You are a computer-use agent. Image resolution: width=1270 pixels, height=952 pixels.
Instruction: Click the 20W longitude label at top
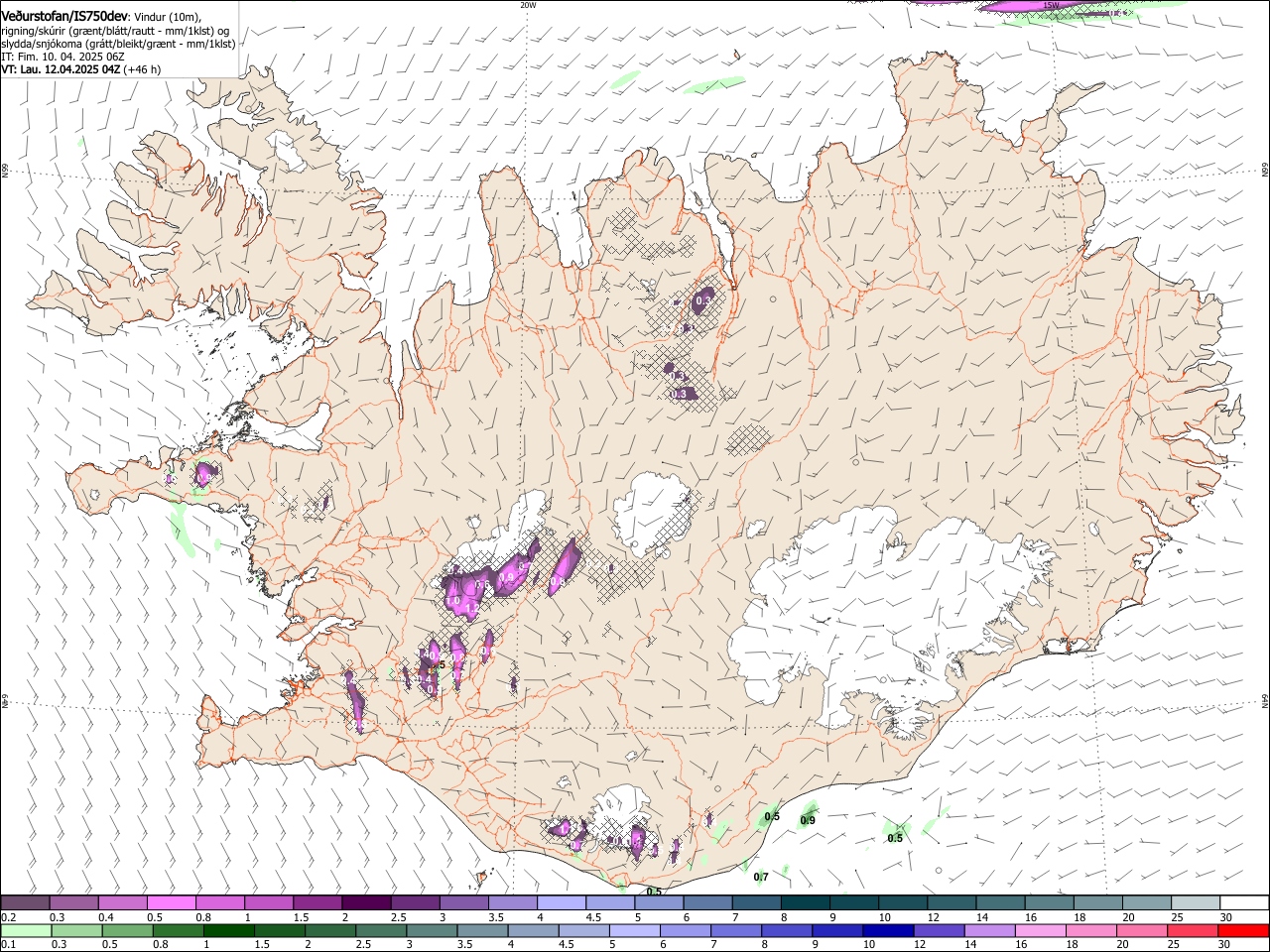[528, 5]
